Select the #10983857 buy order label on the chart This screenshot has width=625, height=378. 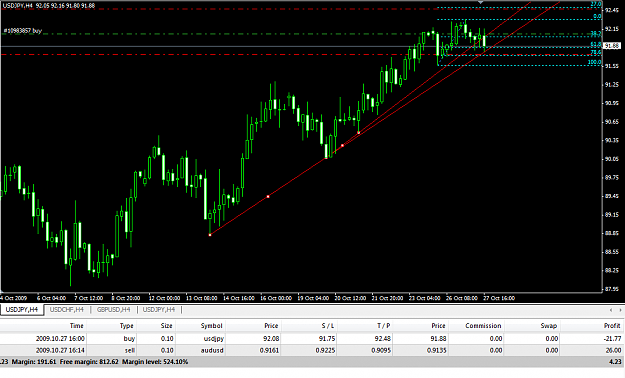click(22, 30)
